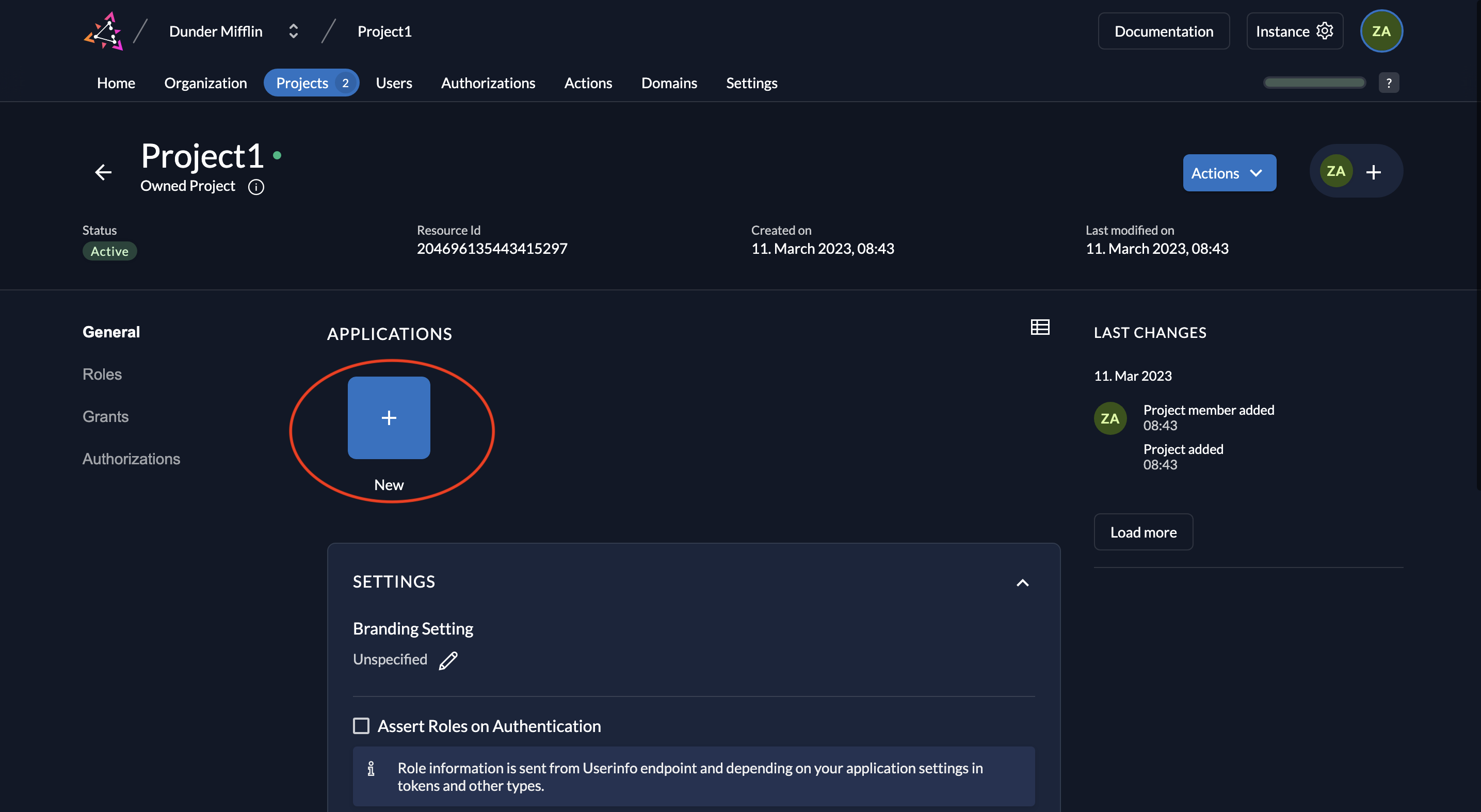
Task: Click the New application plus icon
Action: coord(388,418)
